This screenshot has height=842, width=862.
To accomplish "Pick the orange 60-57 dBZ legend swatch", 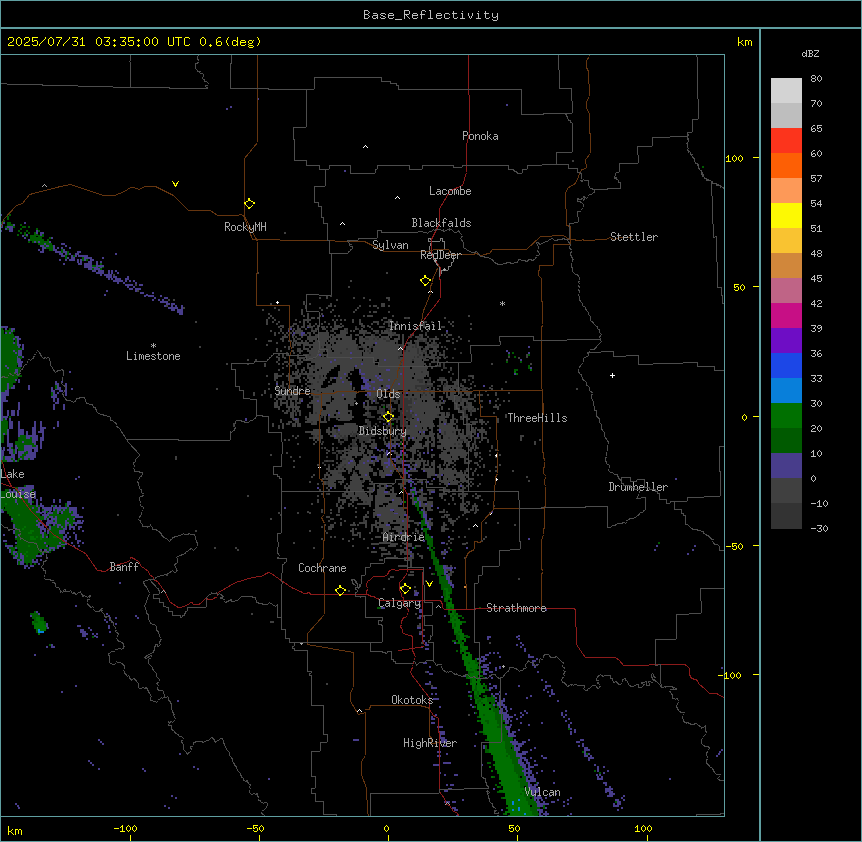I will click(786, 165).
